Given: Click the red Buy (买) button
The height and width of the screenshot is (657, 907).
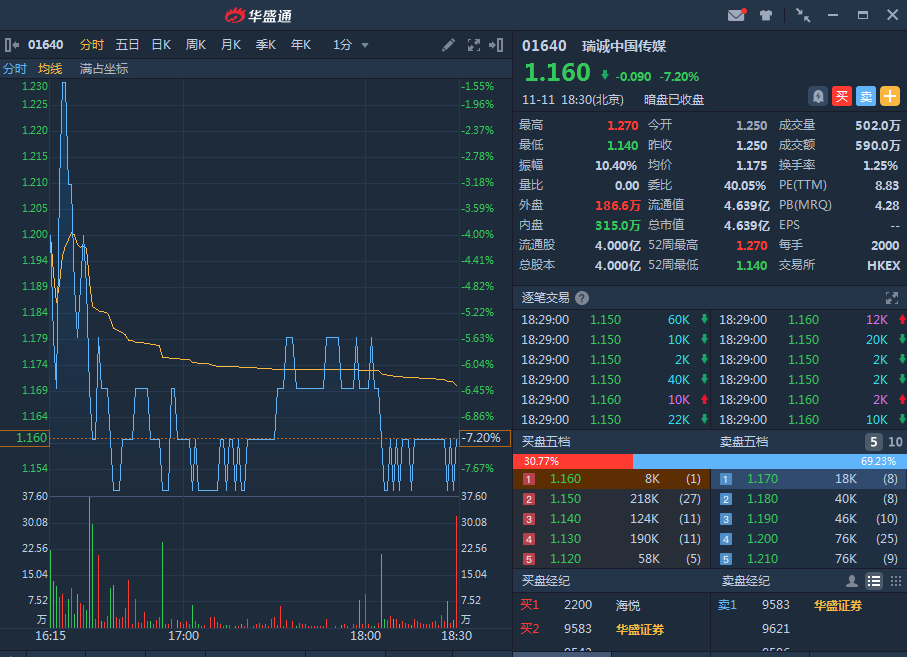Looking at the screenshot, I should tap(842, 96).
